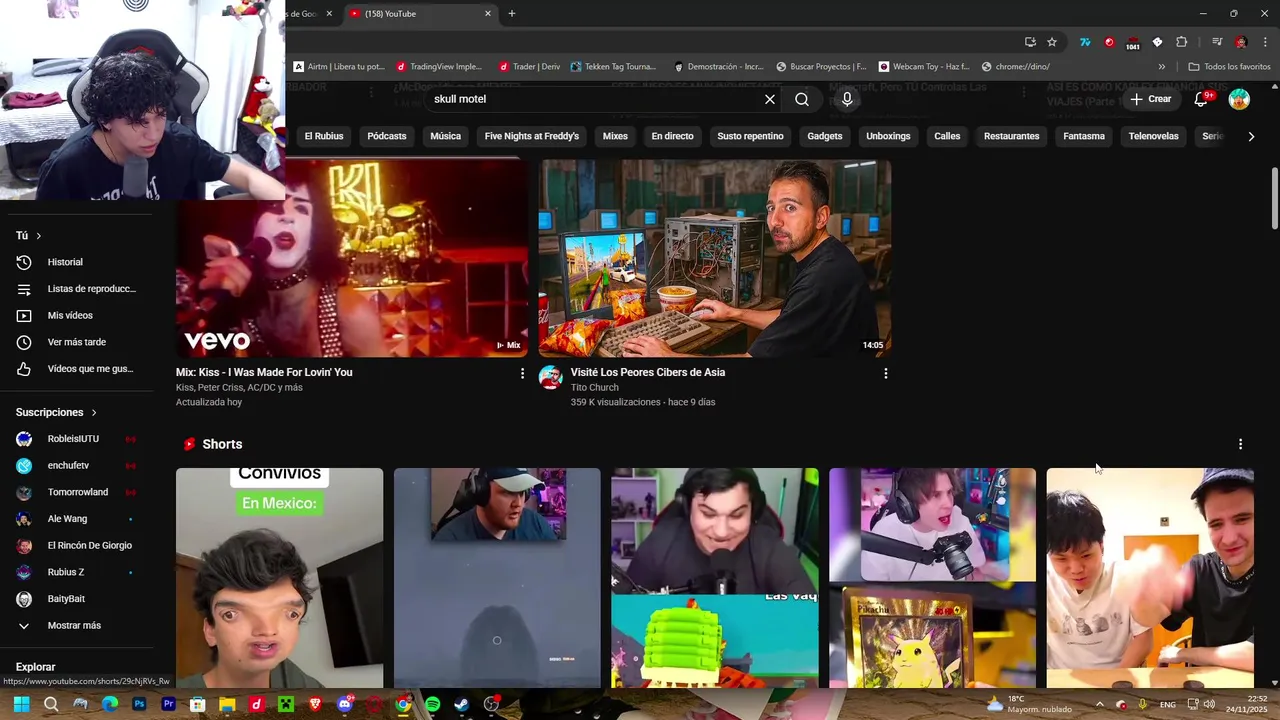This screenshot has width=1280, height=720.
Task: Open the Chrome extensions puzzle icon
Action: click(x=1181, y=42)
